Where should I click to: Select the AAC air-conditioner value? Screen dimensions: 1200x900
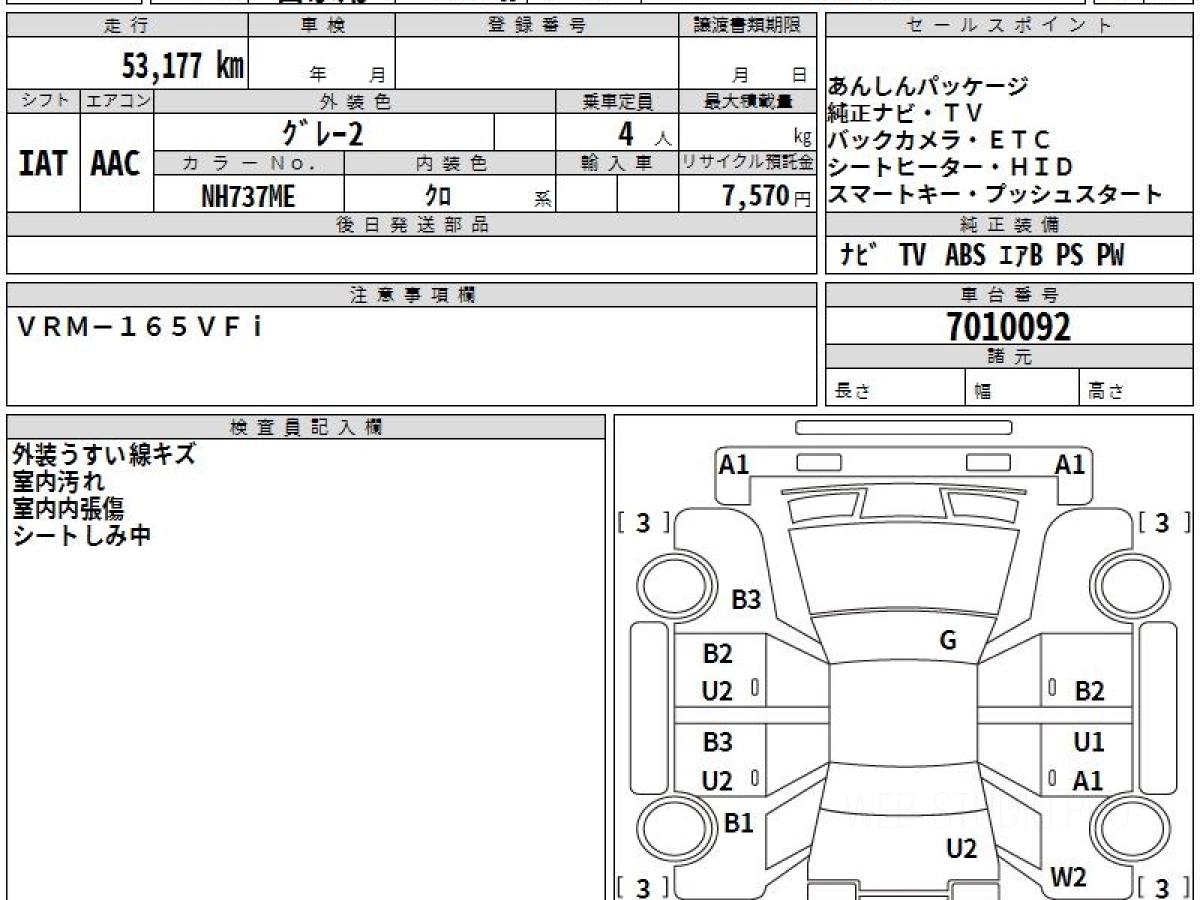116,165
